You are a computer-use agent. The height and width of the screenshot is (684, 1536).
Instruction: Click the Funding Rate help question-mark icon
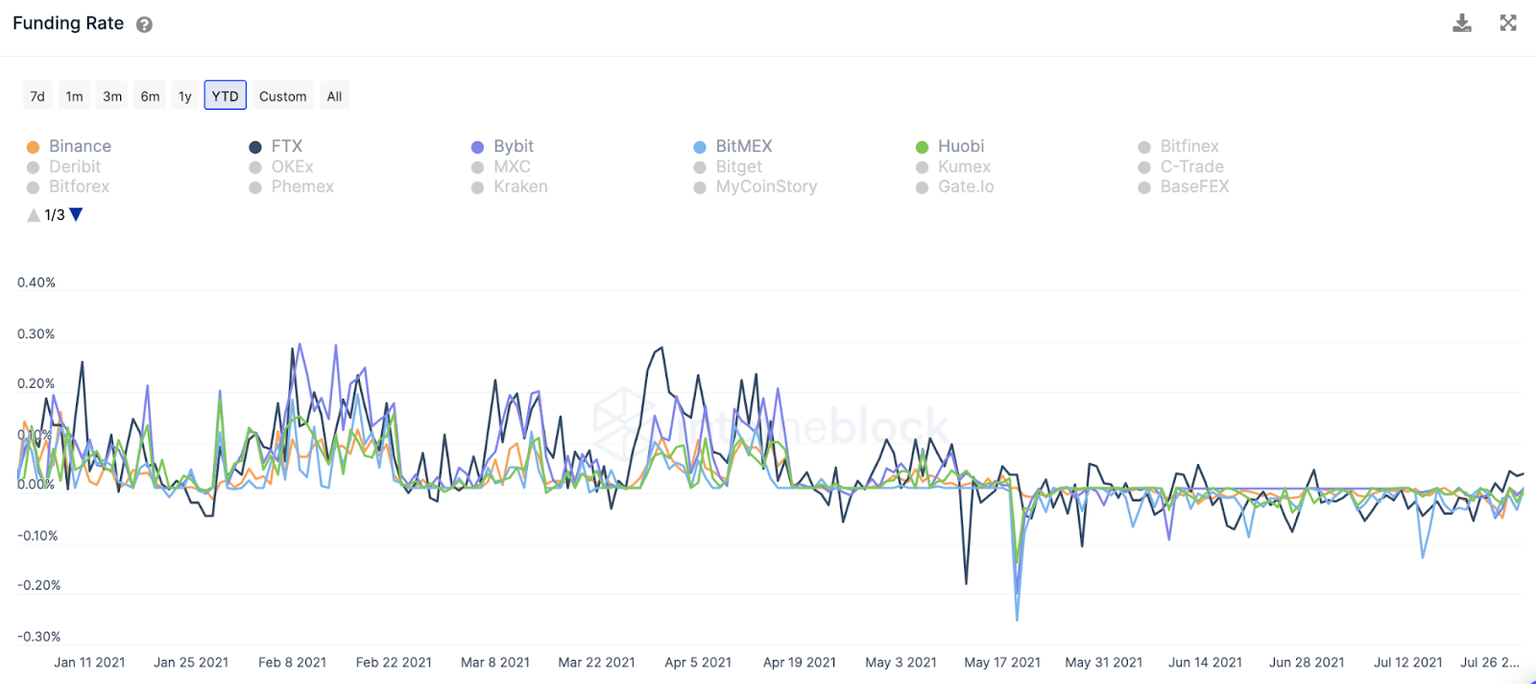(x=144, y=25)
